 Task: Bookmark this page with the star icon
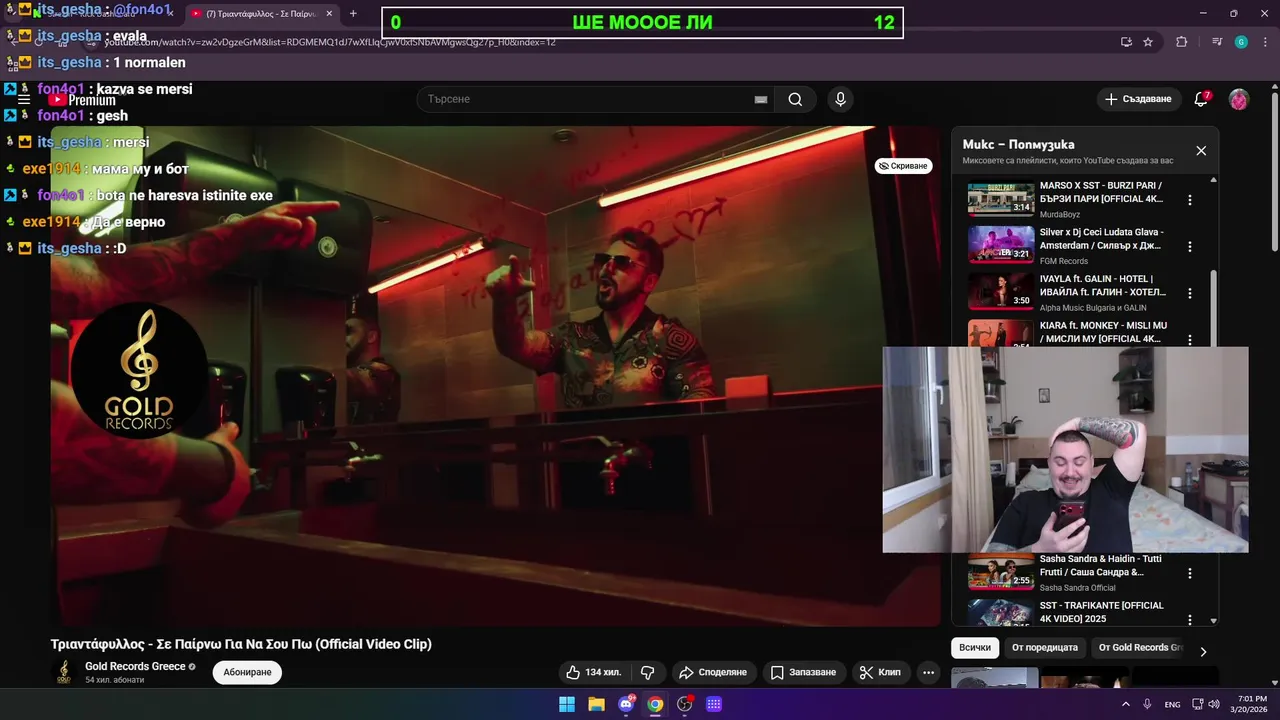click(1148, 42)
